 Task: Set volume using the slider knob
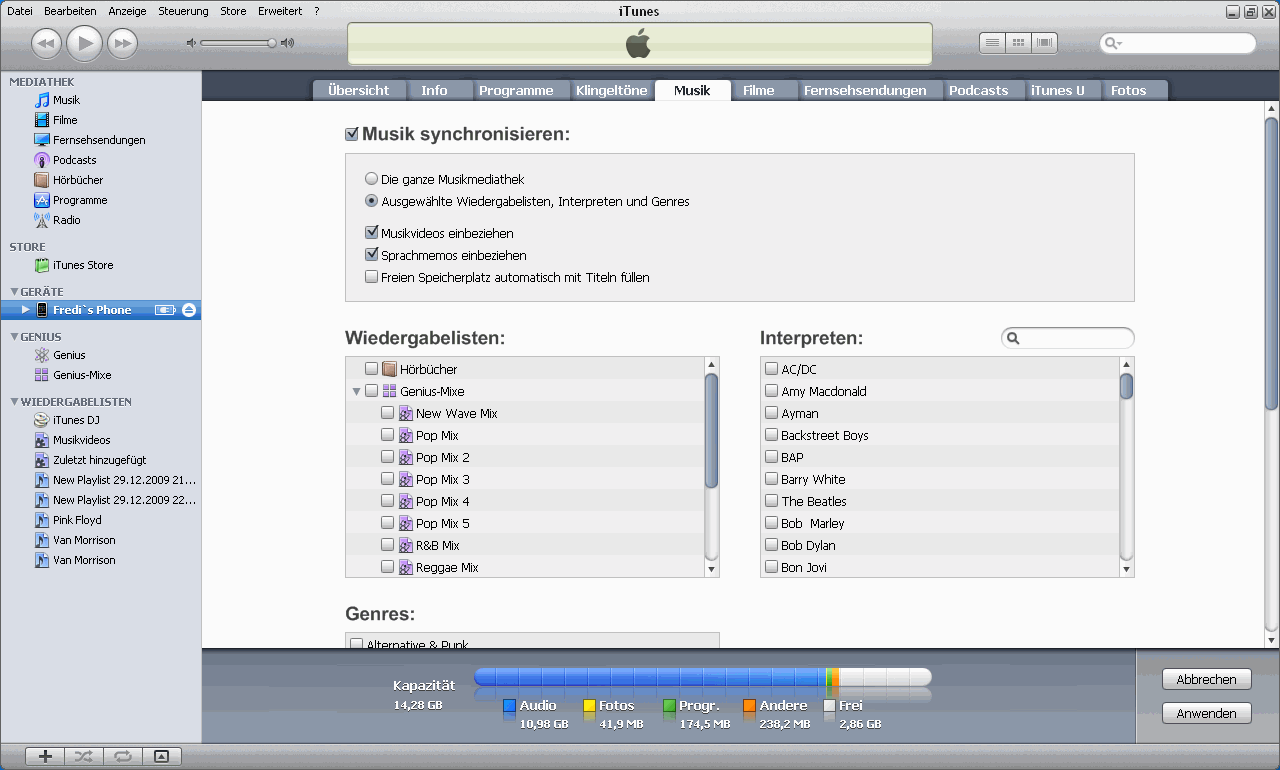click(271, 43)
